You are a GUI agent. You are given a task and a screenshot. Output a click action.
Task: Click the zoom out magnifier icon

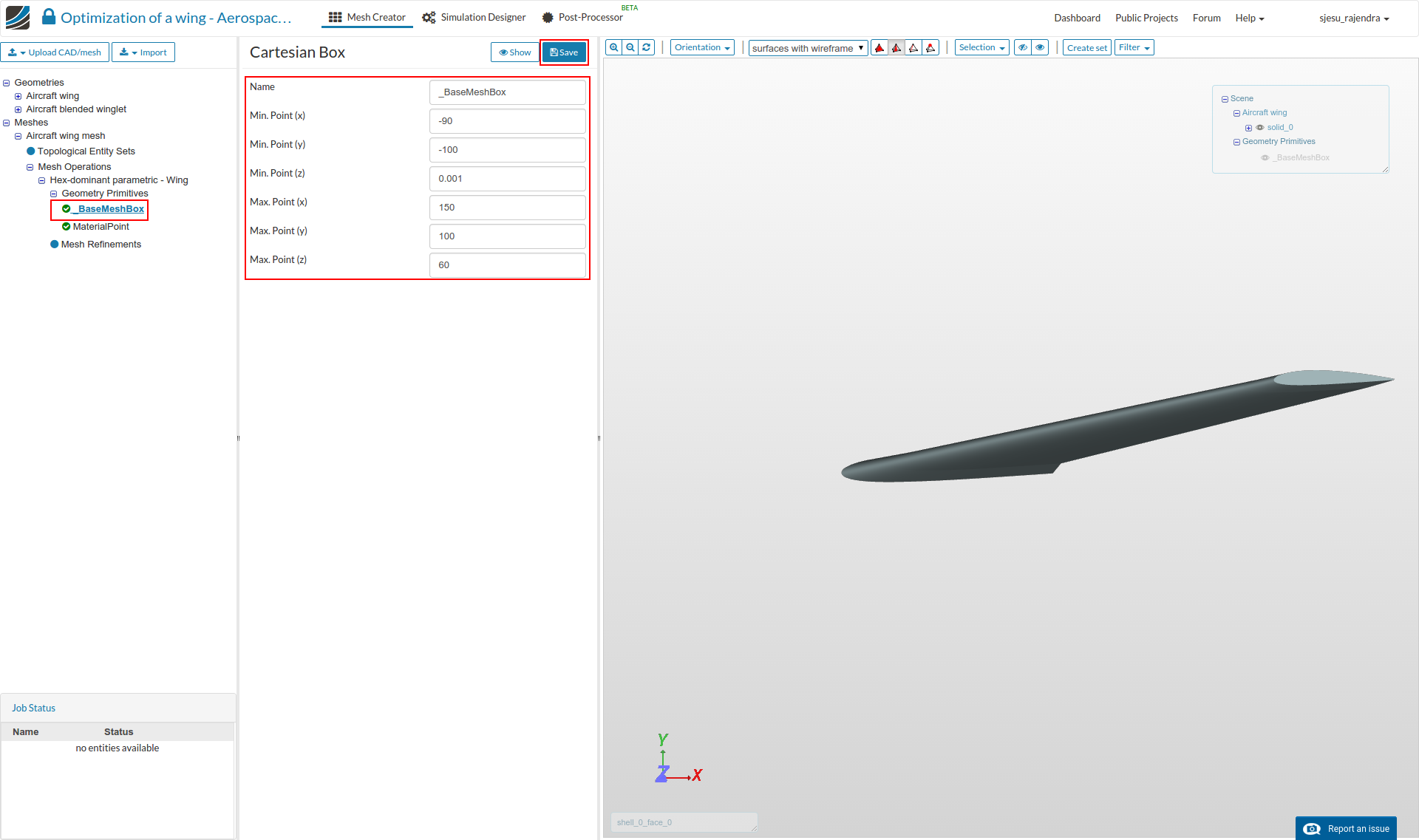point(630,47)
